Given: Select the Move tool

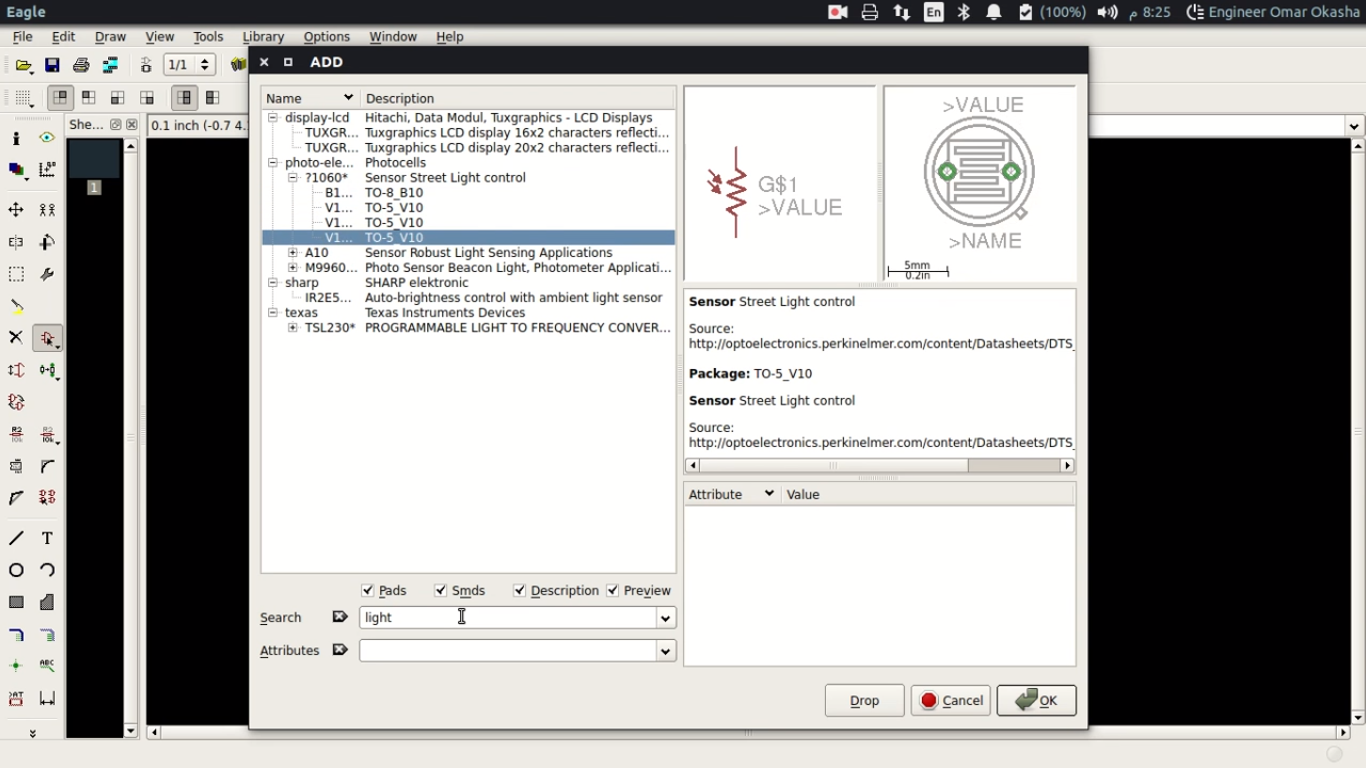Looking at the screenshot, I should 16,210.
